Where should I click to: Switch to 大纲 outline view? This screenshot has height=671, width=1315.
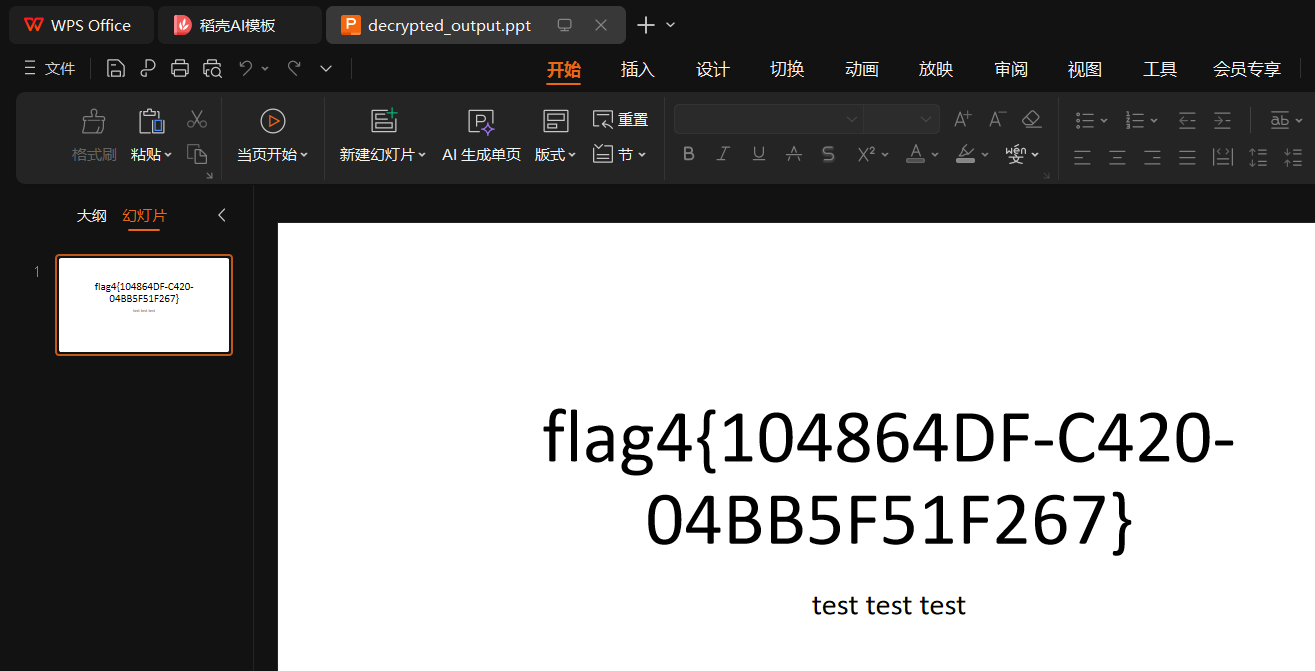pos(91,215)
